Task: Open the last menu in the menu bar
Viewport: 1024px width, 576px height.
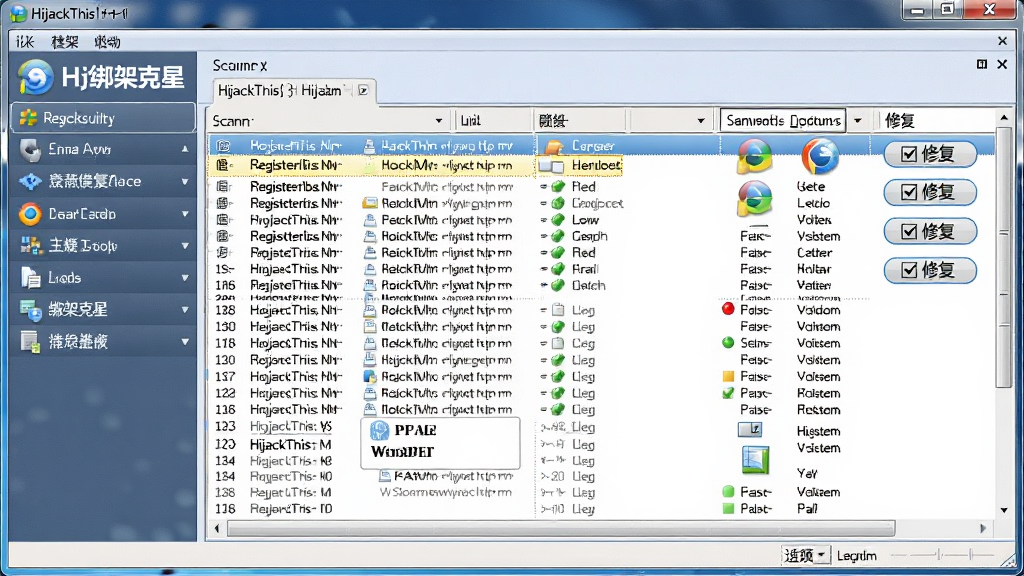Action: pos(107,42)
